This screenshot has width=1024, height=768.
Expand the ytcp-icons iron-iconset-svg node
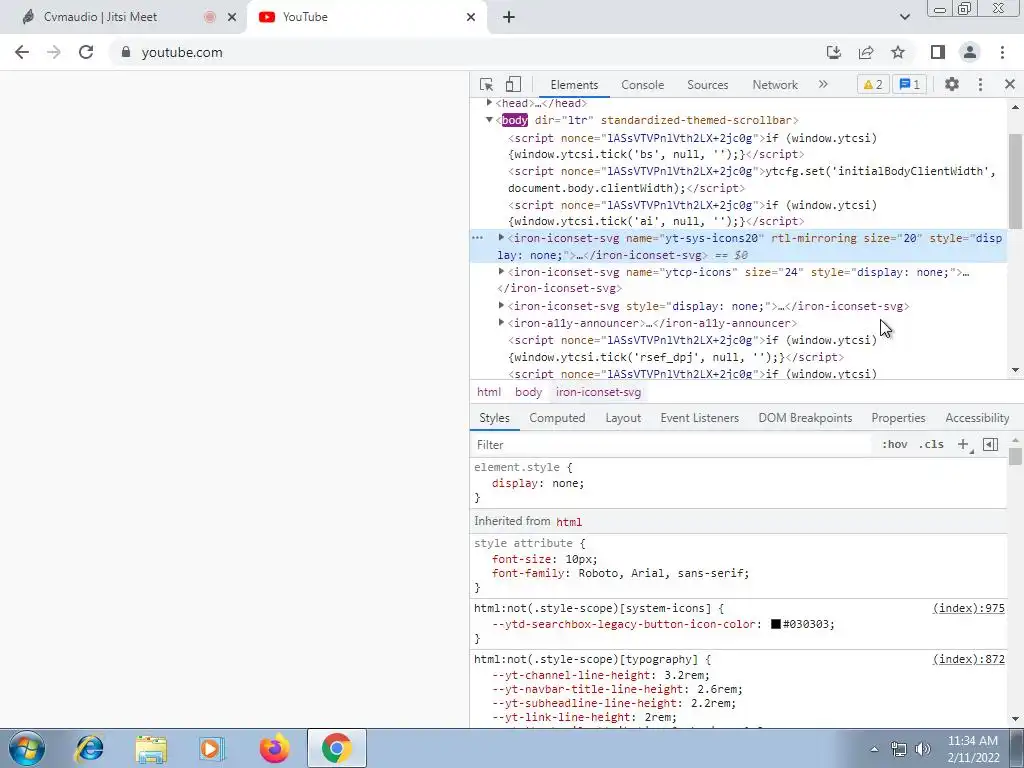coord(502,272)
